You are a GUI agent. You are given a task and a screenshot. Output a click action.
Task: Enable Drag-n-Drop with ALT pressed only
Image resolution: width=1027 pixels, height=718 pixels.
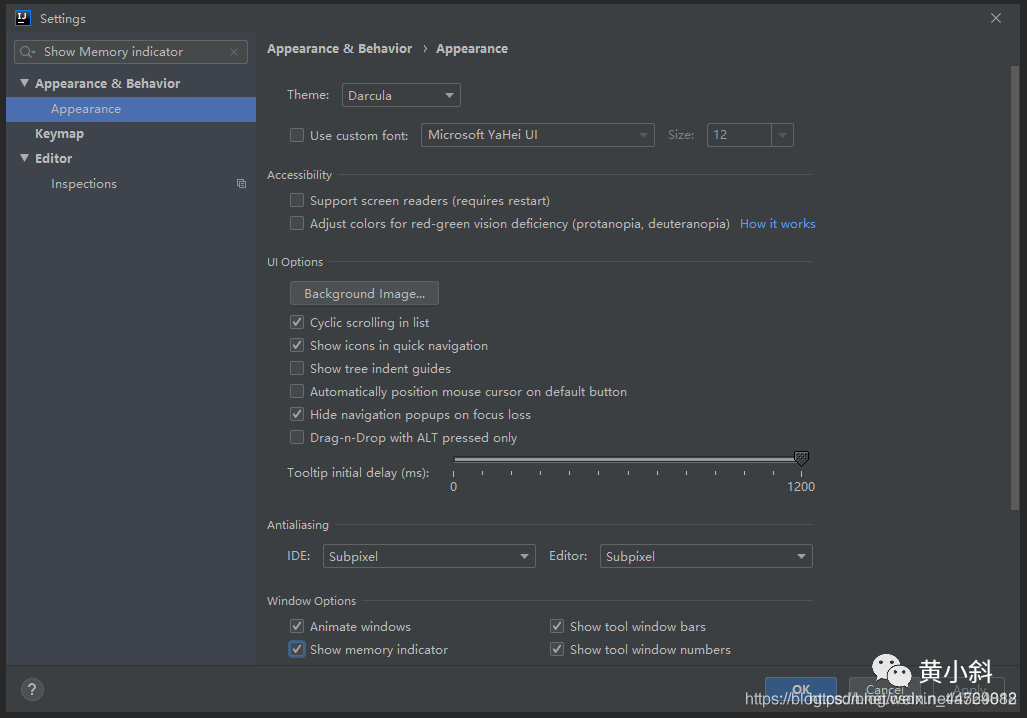pyautogui.click(x=297, y=437)
